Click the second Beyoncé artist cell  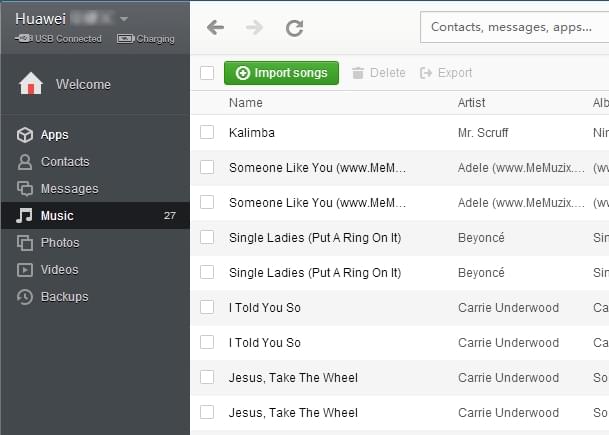pos(481,272)
